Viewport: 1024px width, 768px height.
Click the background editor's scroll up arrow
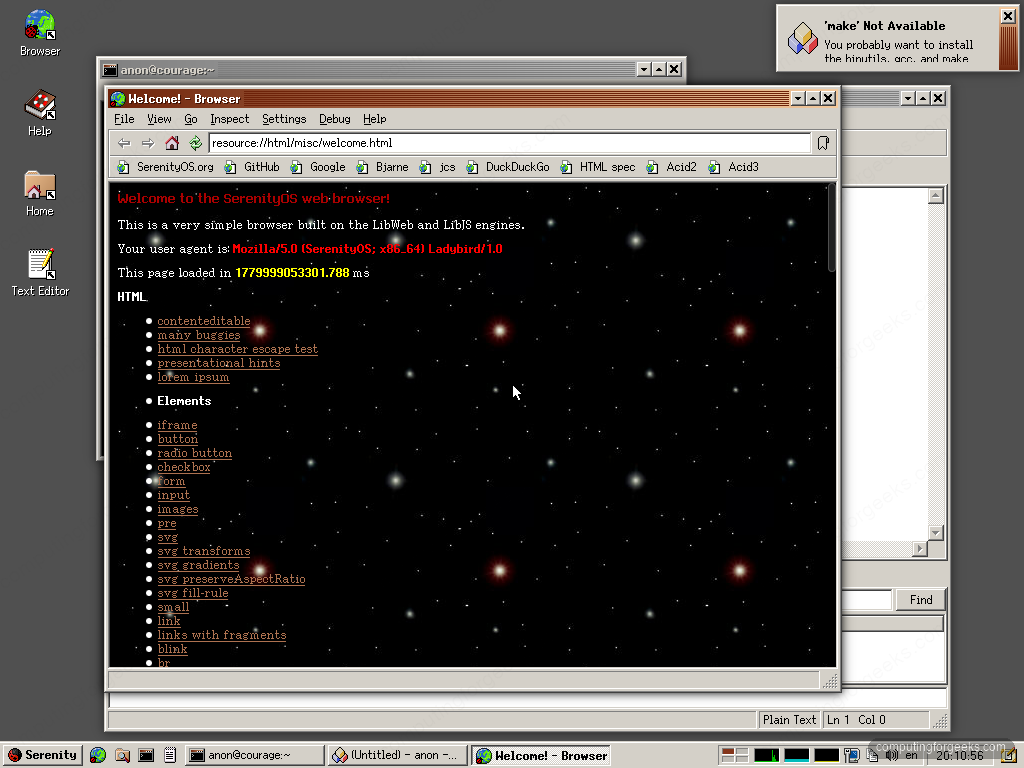(936, 196)
